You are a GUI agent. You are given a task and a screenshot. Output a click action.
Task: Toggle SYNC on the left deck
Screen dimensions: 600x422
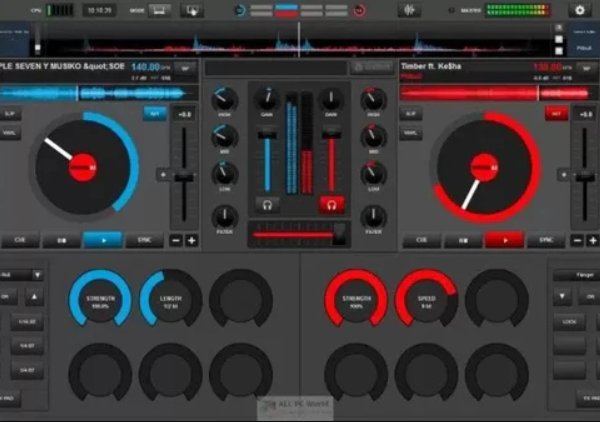(145, 240)
